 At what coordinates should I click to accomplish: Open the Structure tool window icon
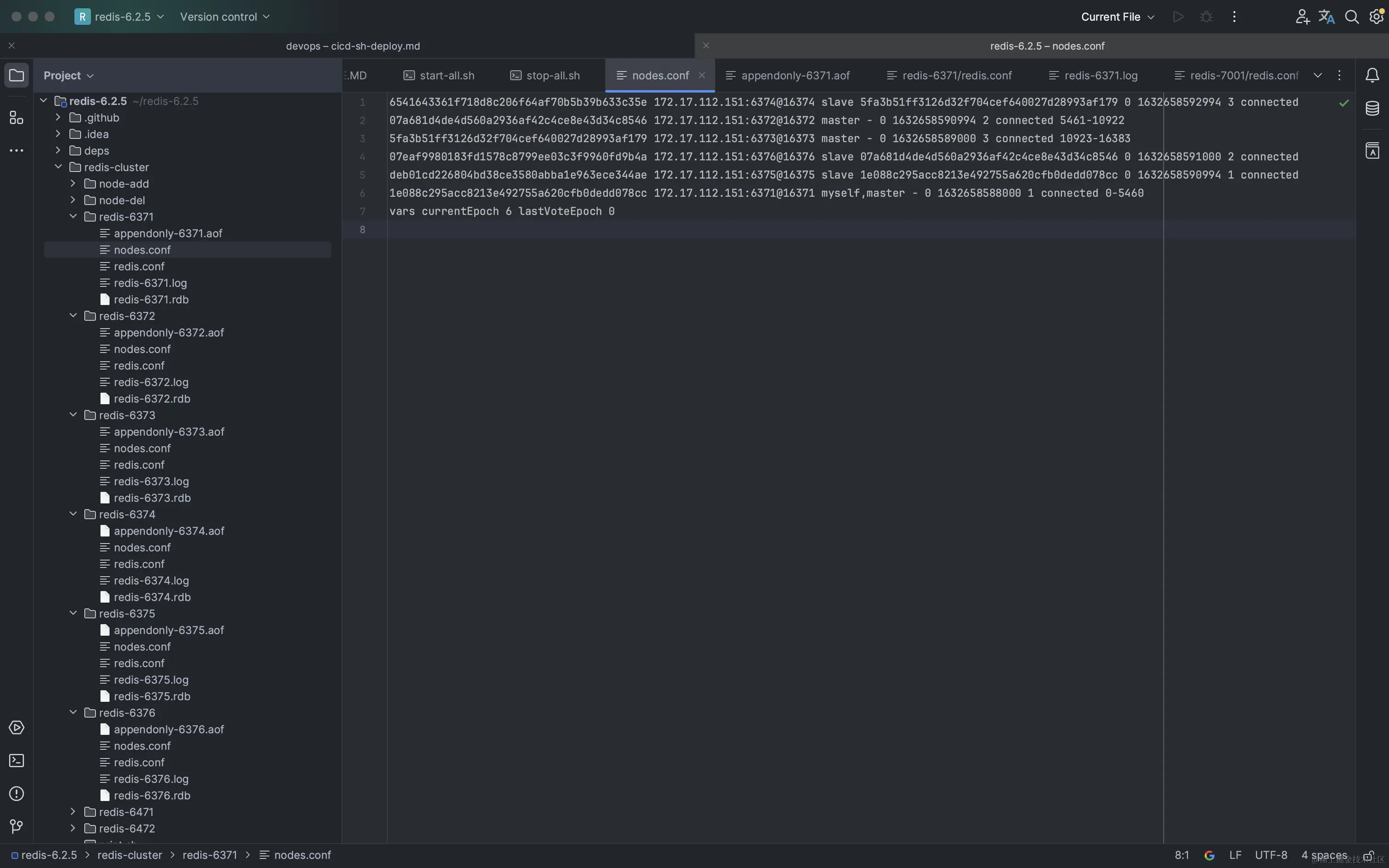click(x=17, y=118)
